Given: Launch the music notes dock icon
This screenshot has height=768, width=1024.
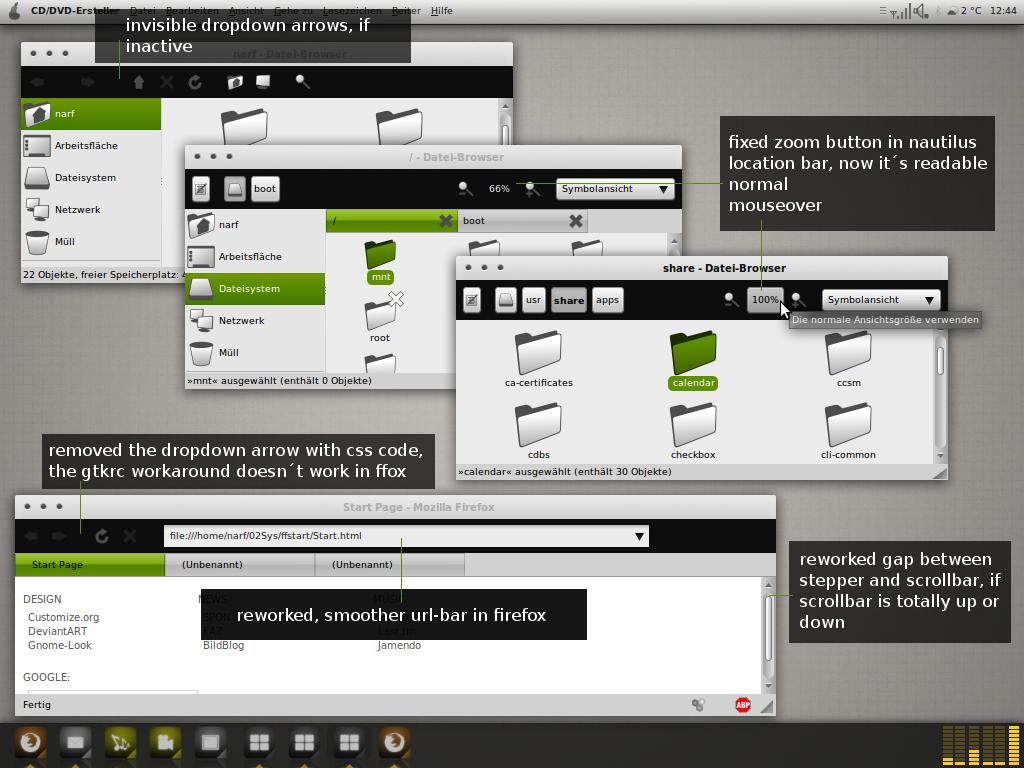Looking at the screenshot, I should coord(120,743).
